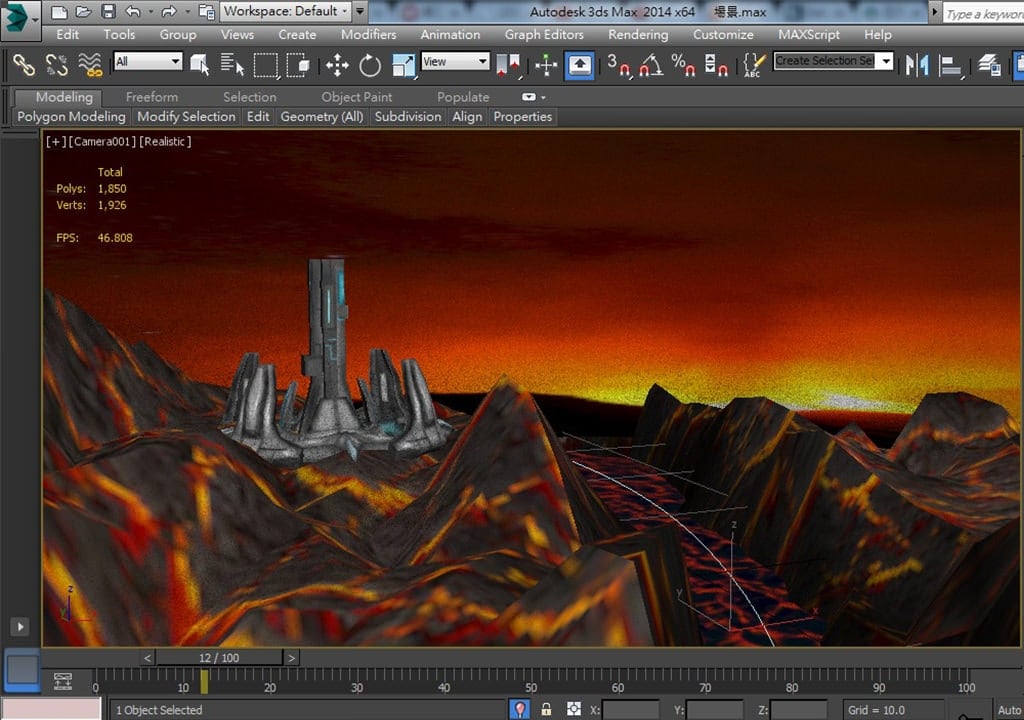The height and width of the screenshot is (720, 1024).
Task: Toggle the Isolate Selection button
Action: click(520, 710)
